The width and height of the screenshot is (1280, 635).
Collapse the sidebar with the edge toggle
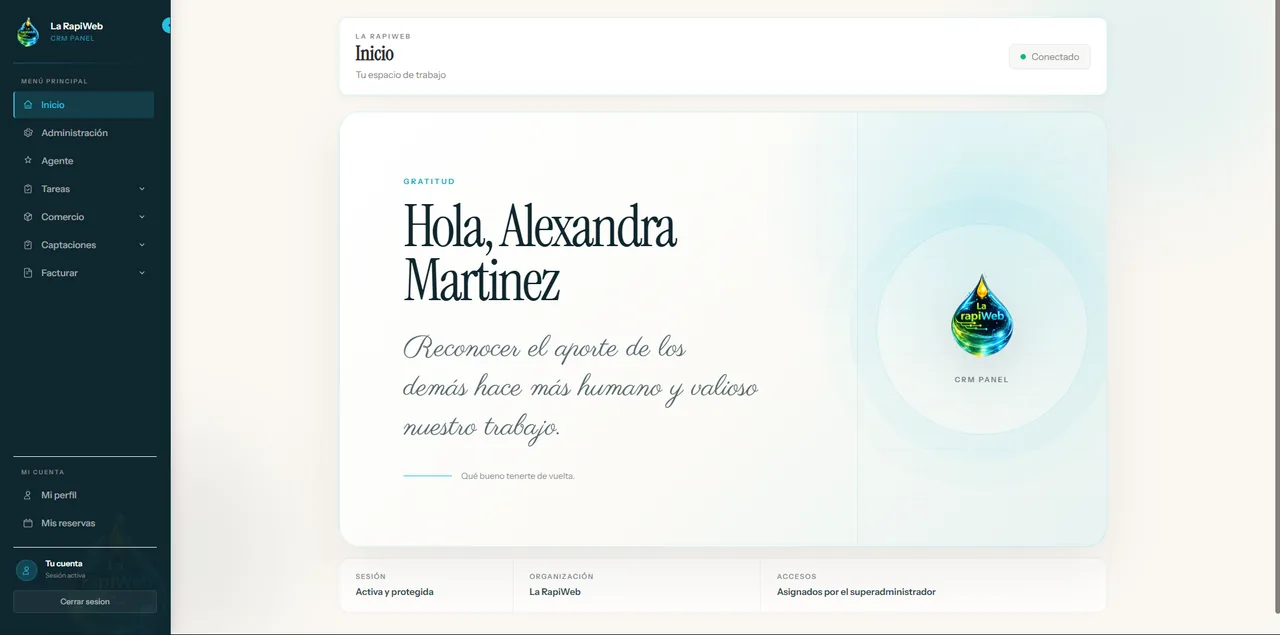167,25
